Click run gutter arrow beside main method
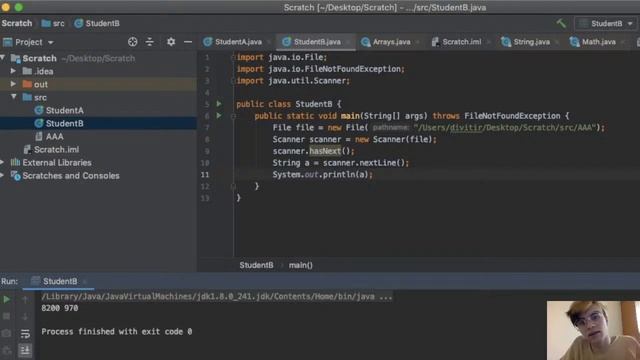Image resolution: width=640 pixels, height=360 pixels. (x=219, y=116)
